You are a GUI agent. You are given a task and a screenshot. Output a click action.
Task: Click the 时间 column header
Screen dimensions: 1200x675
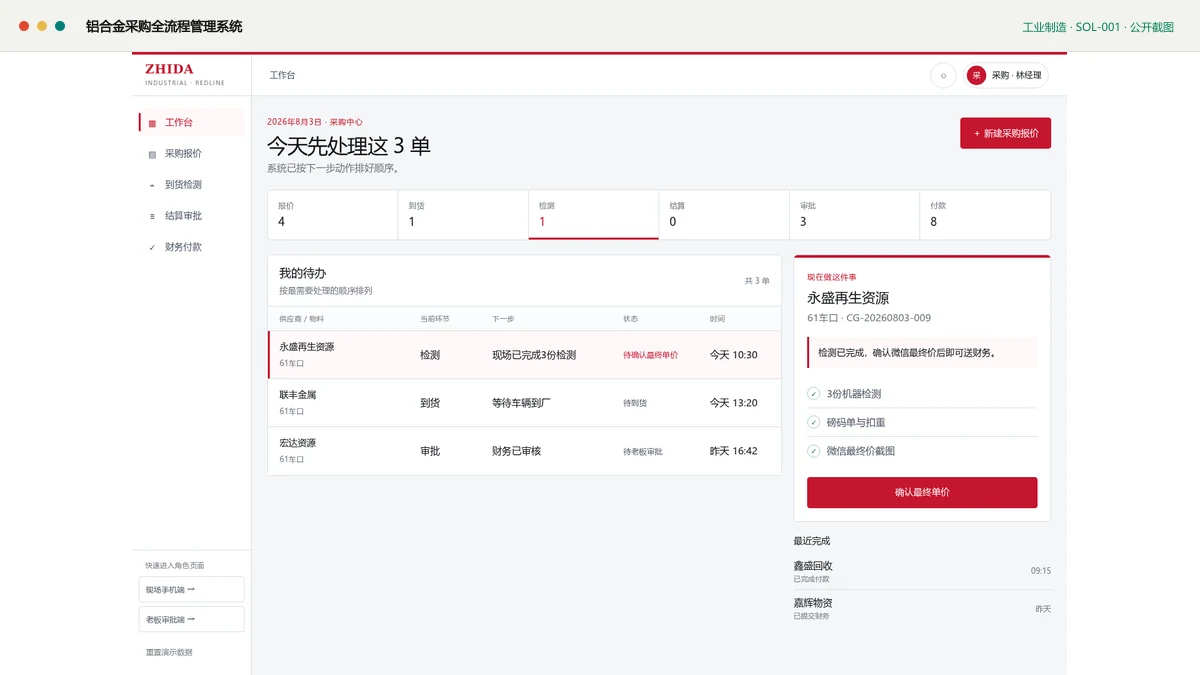717,319
